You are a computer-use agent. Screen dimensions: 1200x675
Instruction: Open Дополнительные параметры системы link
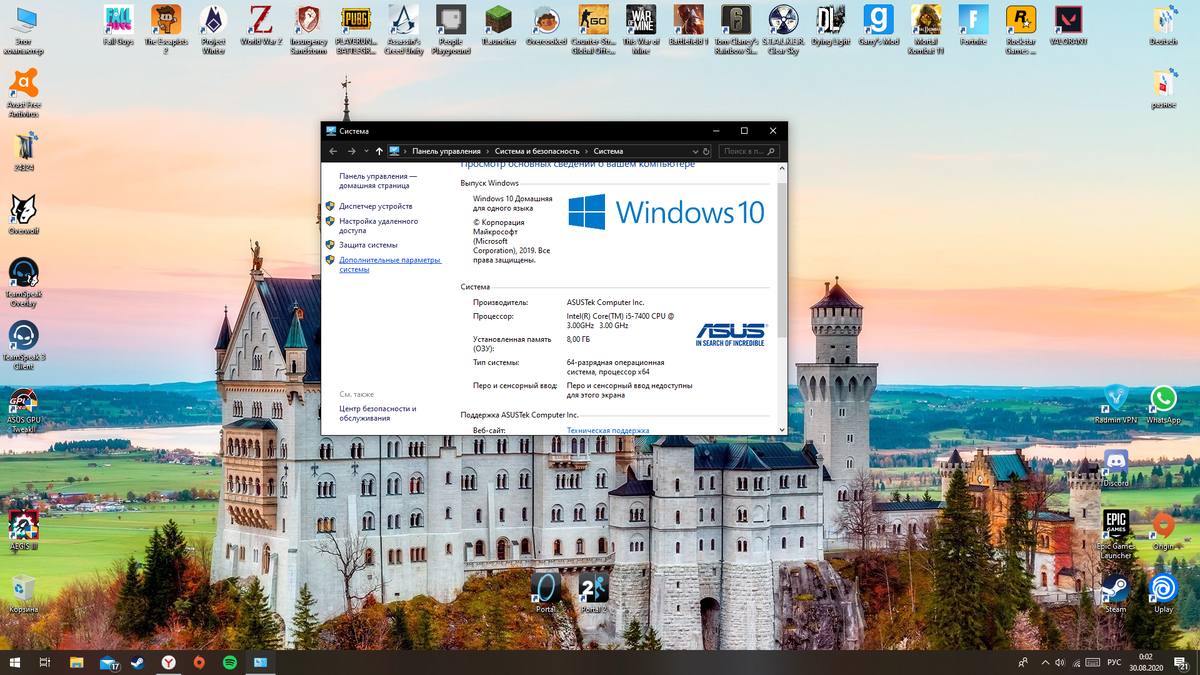point(389,264)
